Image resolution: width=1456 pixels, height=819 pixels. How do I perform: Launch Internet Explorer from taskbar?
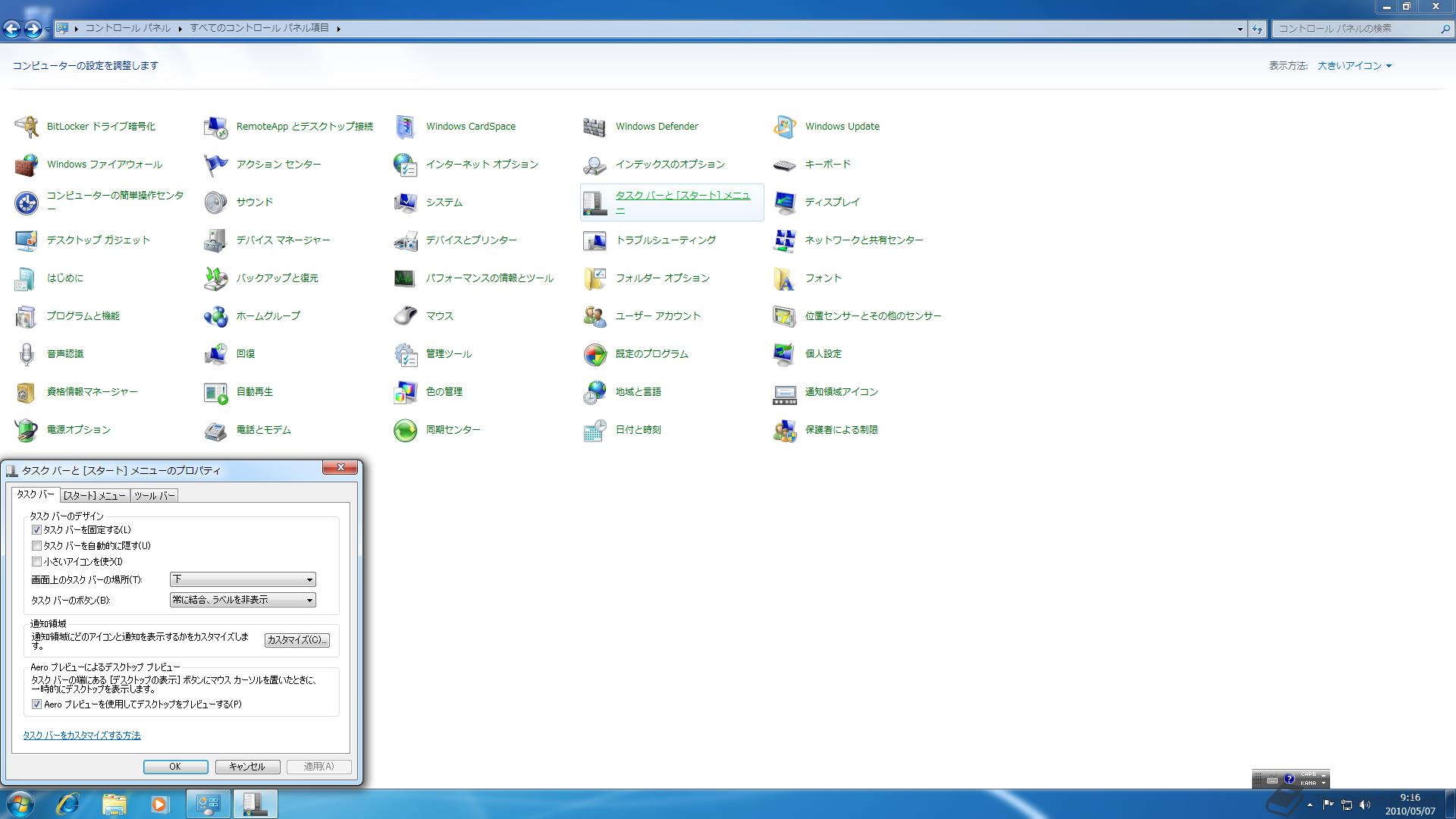67,804
